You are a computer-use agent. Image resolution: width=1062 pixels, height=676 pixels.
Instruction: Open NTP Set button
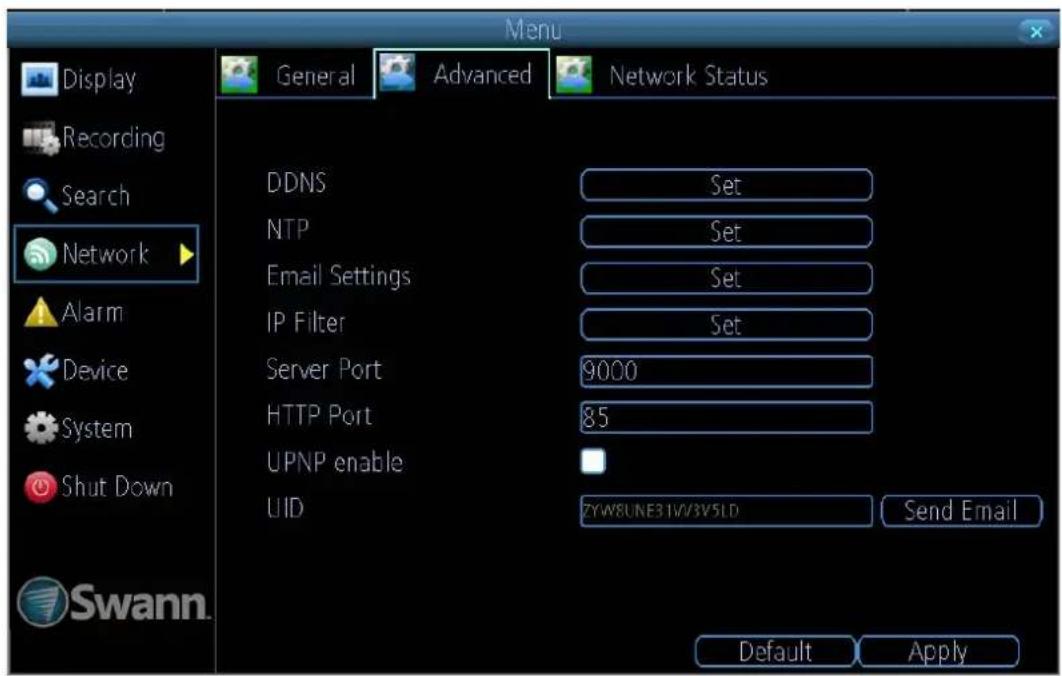click(x=726, y=232)
